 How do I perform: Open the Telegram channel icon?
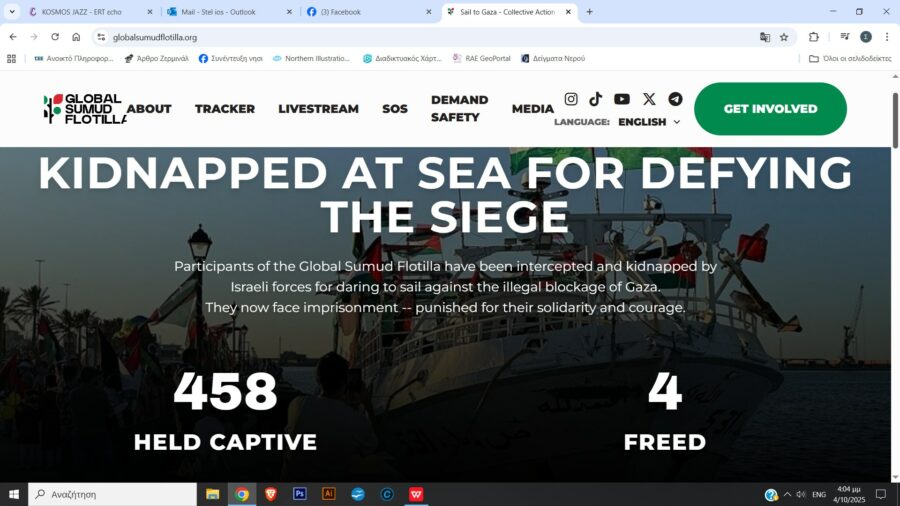pyautogui.click(x=676, y=99)
